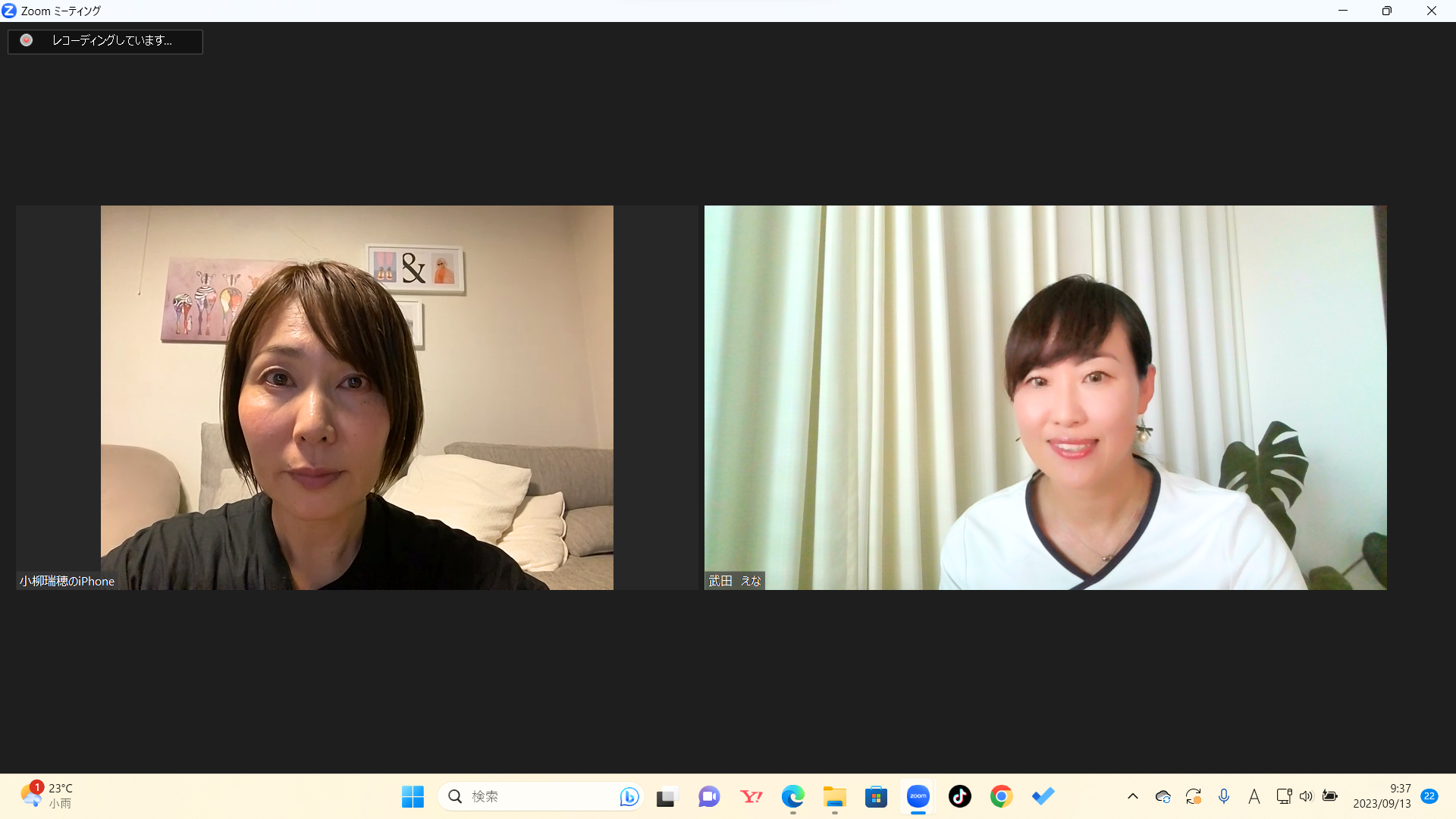Open Task View in the taskbar
Screen dimensions: 1456x819
pyautogui.click(x=666, y=796)
